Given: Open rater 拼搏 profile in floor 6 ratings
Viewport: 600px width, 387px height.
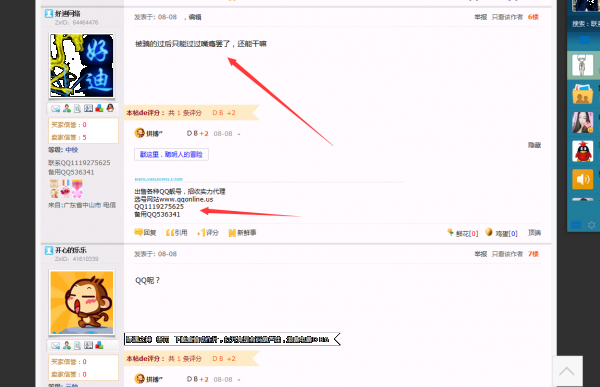Looking at the screenshot, I should point(154,134).
